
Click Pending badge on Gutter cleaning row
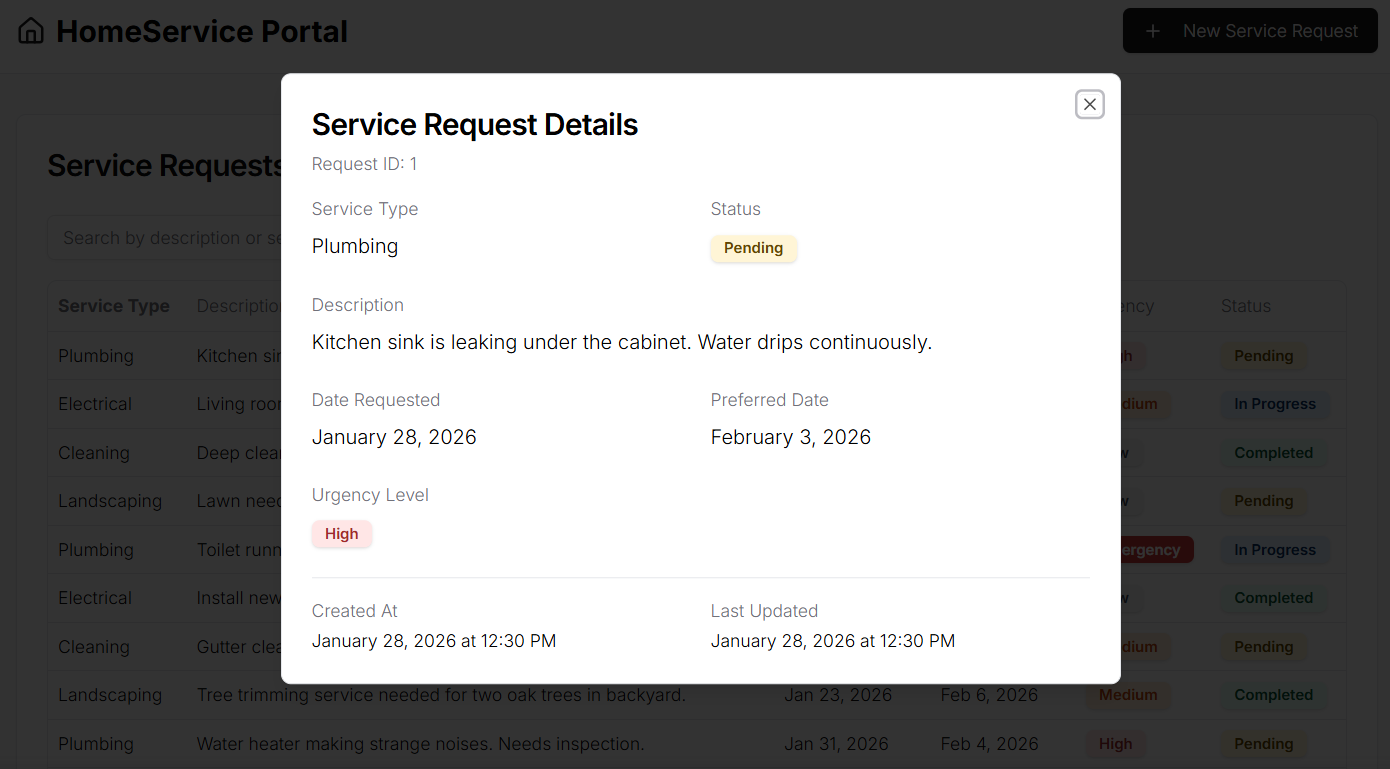coord(1264,647)
